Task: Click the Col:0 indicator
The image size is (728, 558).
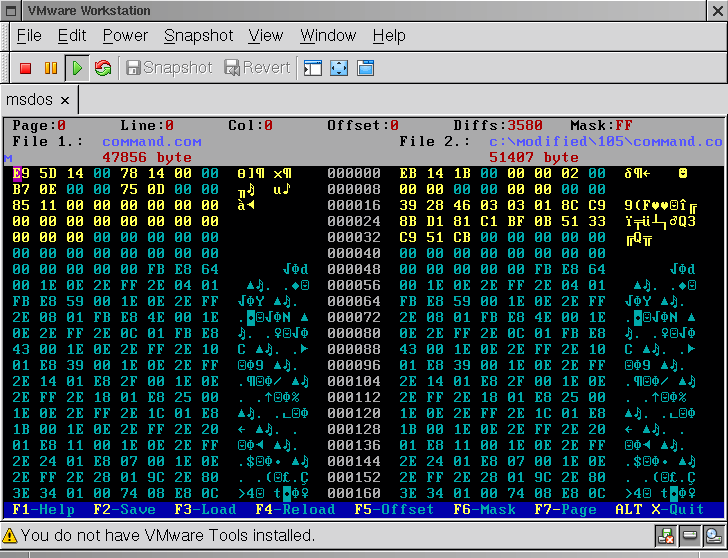Action: (250, 125)
